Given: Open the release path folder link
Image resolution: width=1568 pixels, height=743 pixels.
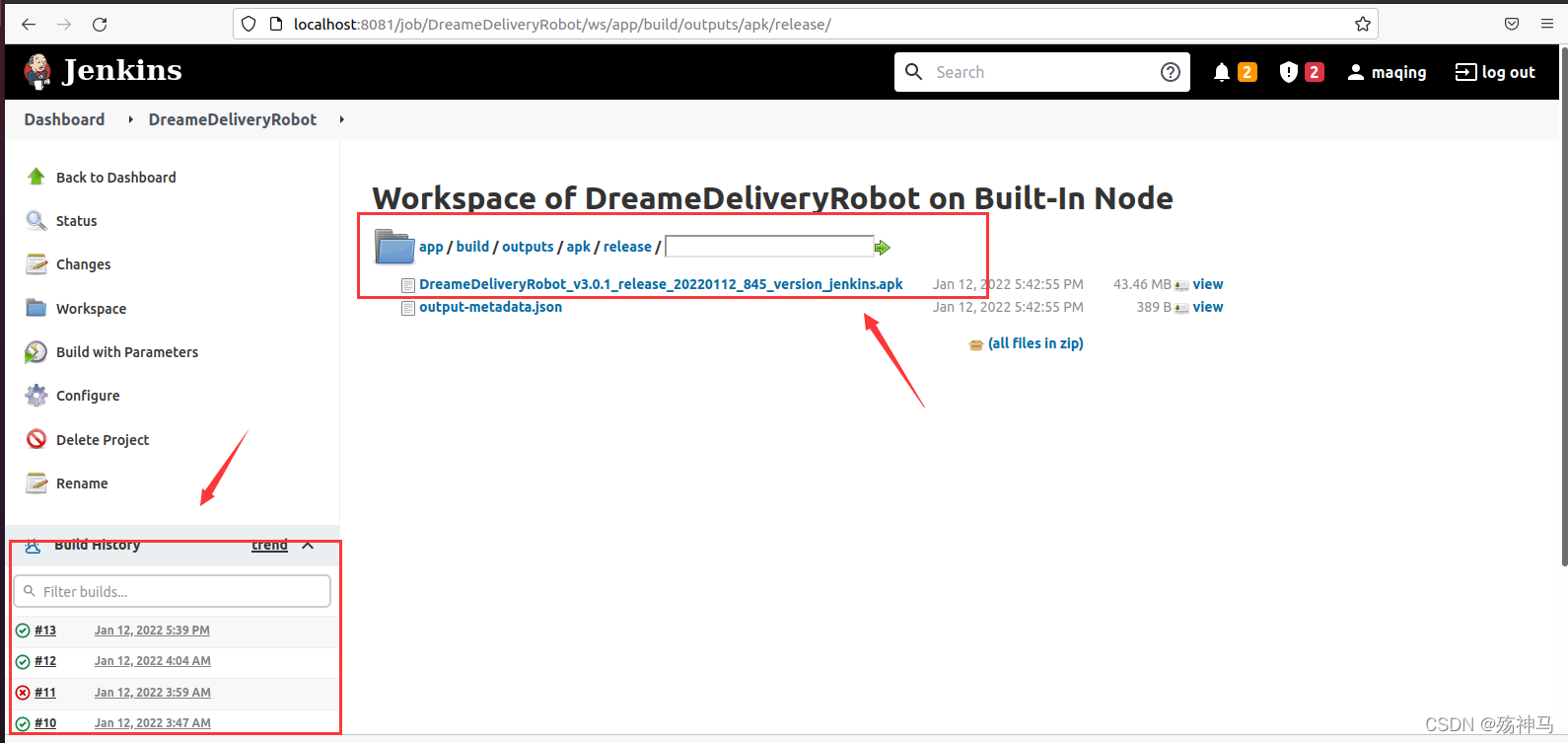Looking at the screenshot, I should (627, 247).
